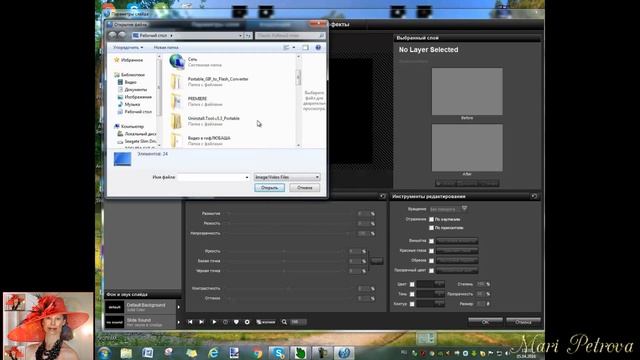
Task: Open Google Chrome from taskbar
Action: (x=257, y=353)
